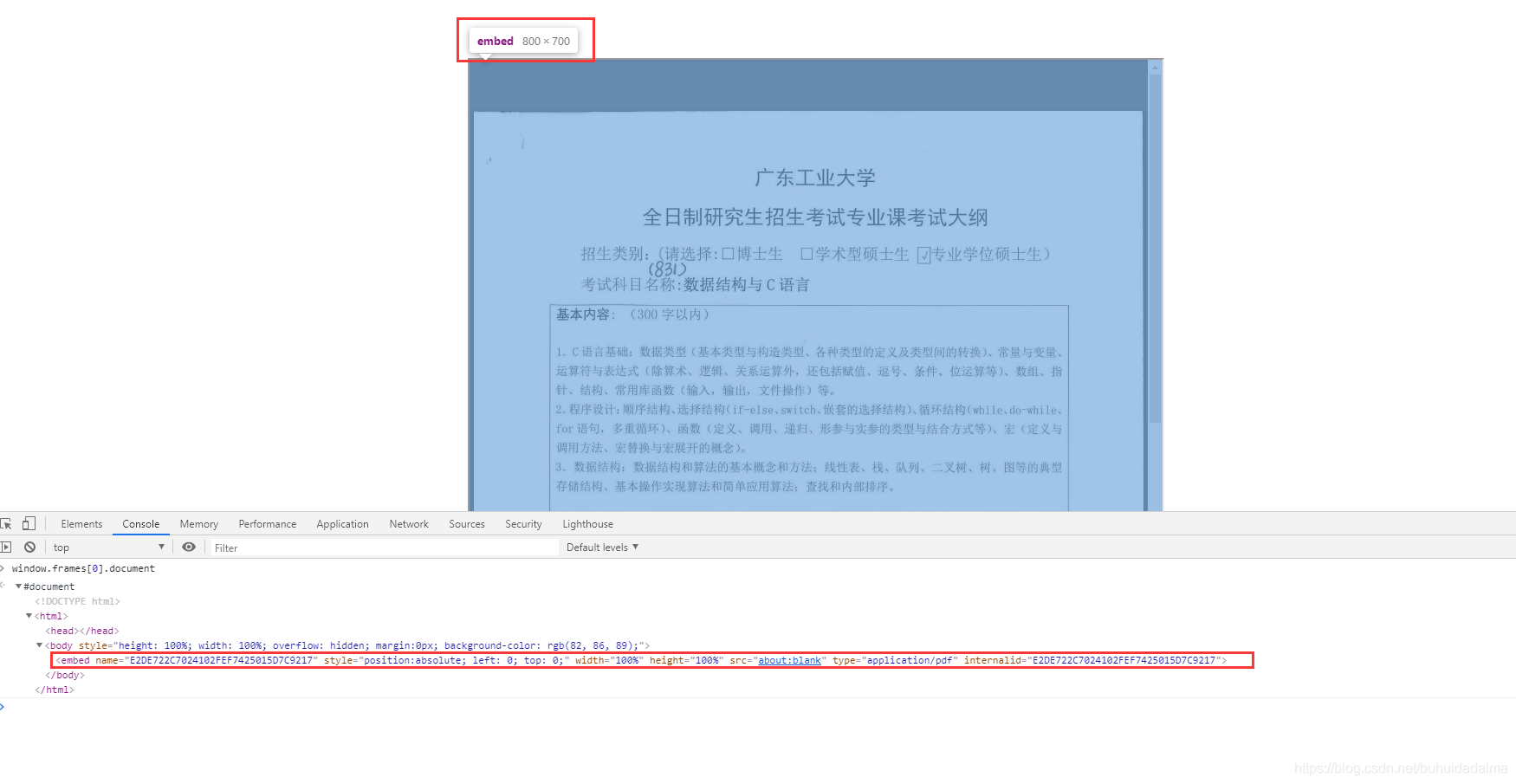Show the console sidebar icon
Viewport: 1516px width, 784px height.
pyautogui.click(x=6, y=548)
